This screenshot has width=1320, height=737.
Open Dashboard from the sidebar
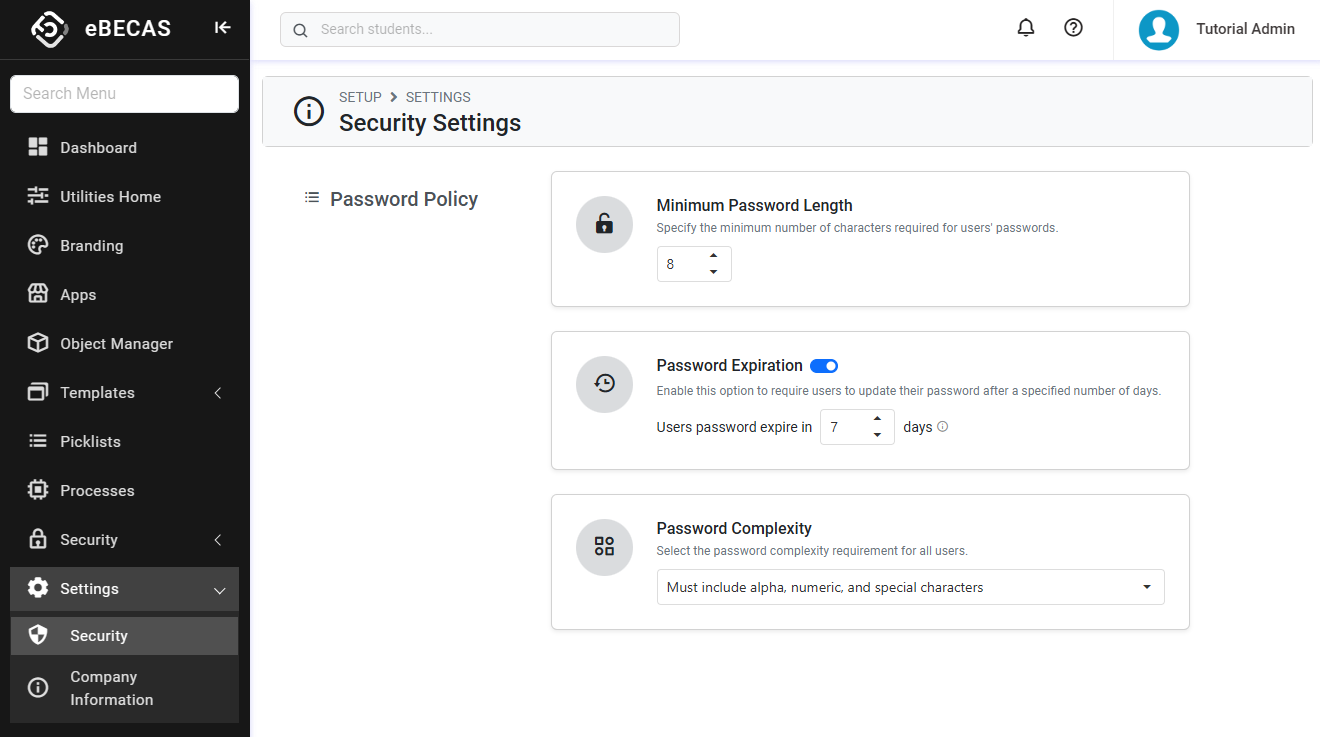coord(98,148)
